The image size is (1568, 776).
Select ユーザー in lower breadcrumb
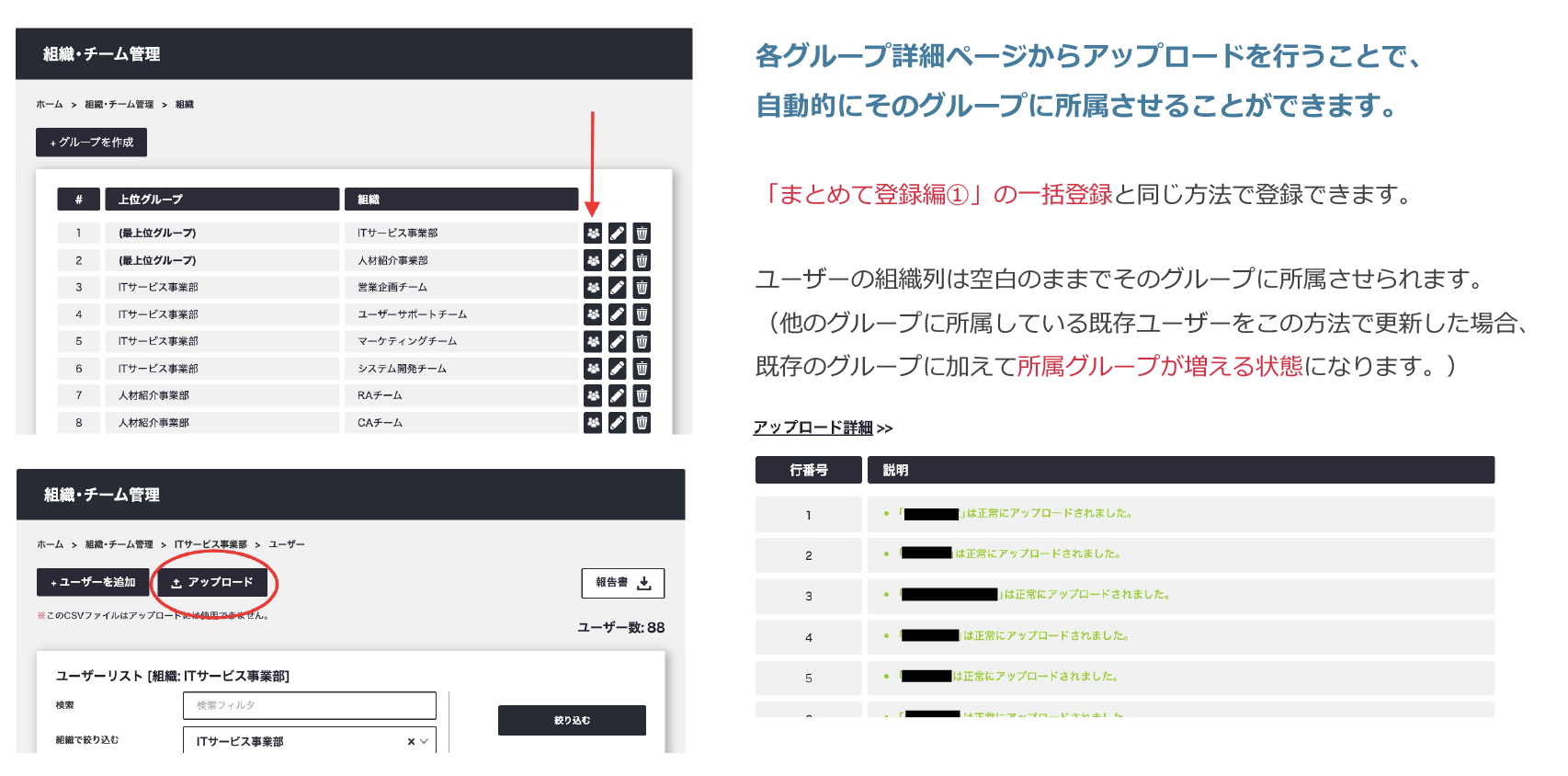[287, 544]
